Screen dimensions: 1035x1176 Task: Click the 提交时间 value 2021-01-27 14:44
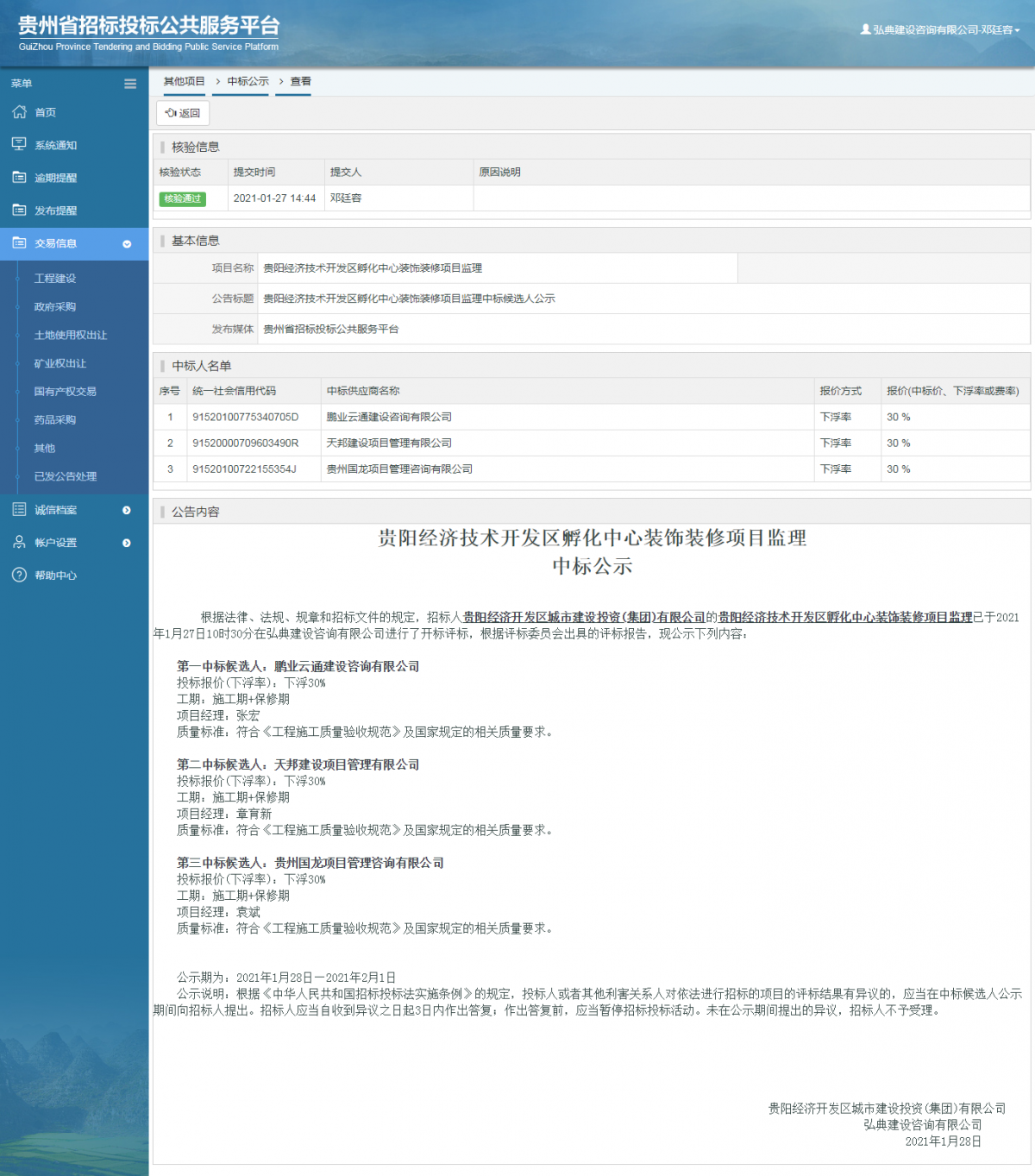(274, 198)
